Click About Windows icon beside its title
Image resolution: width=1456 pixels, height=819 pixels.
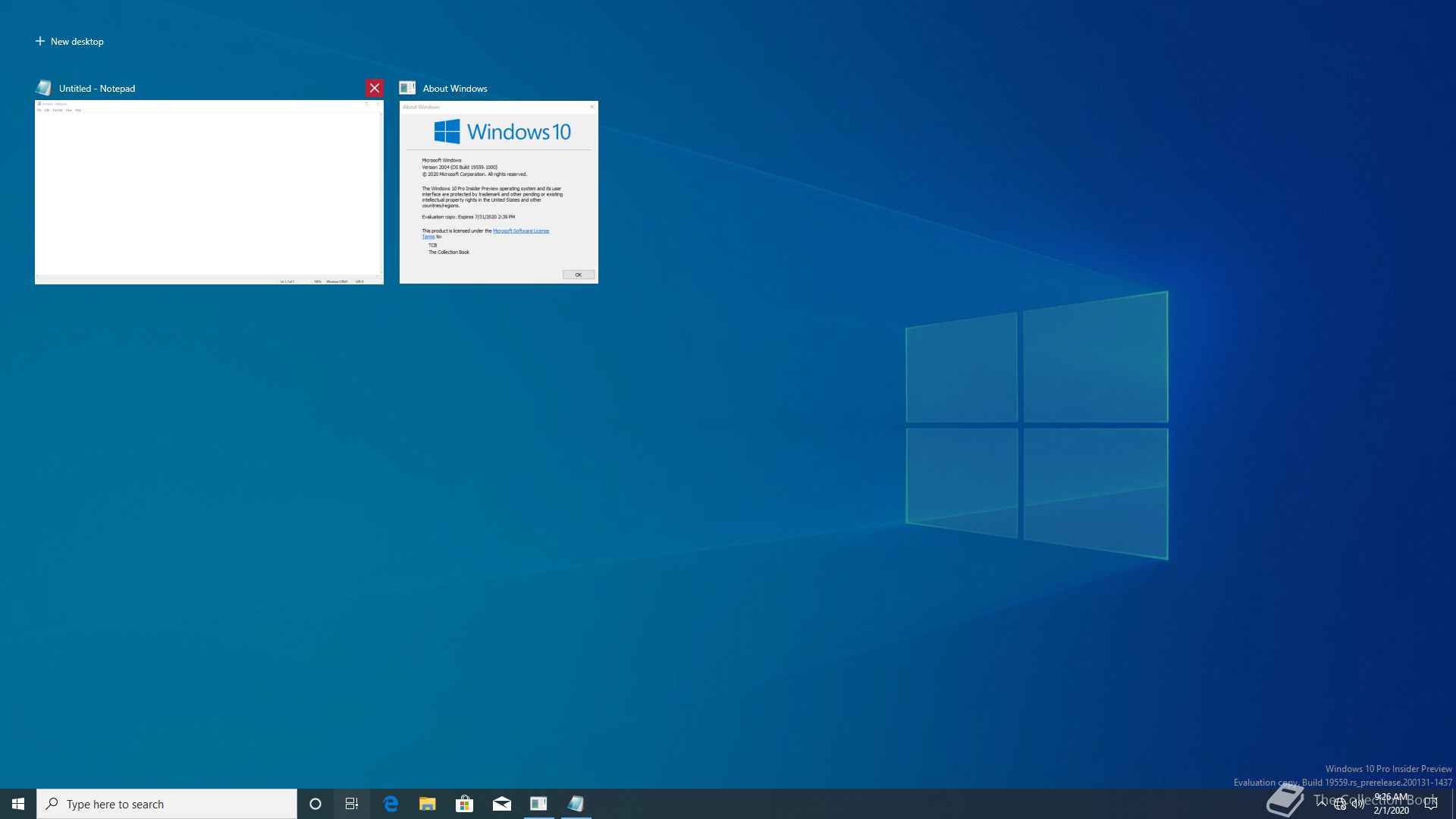pyautogui.click(x=407, y=88)
